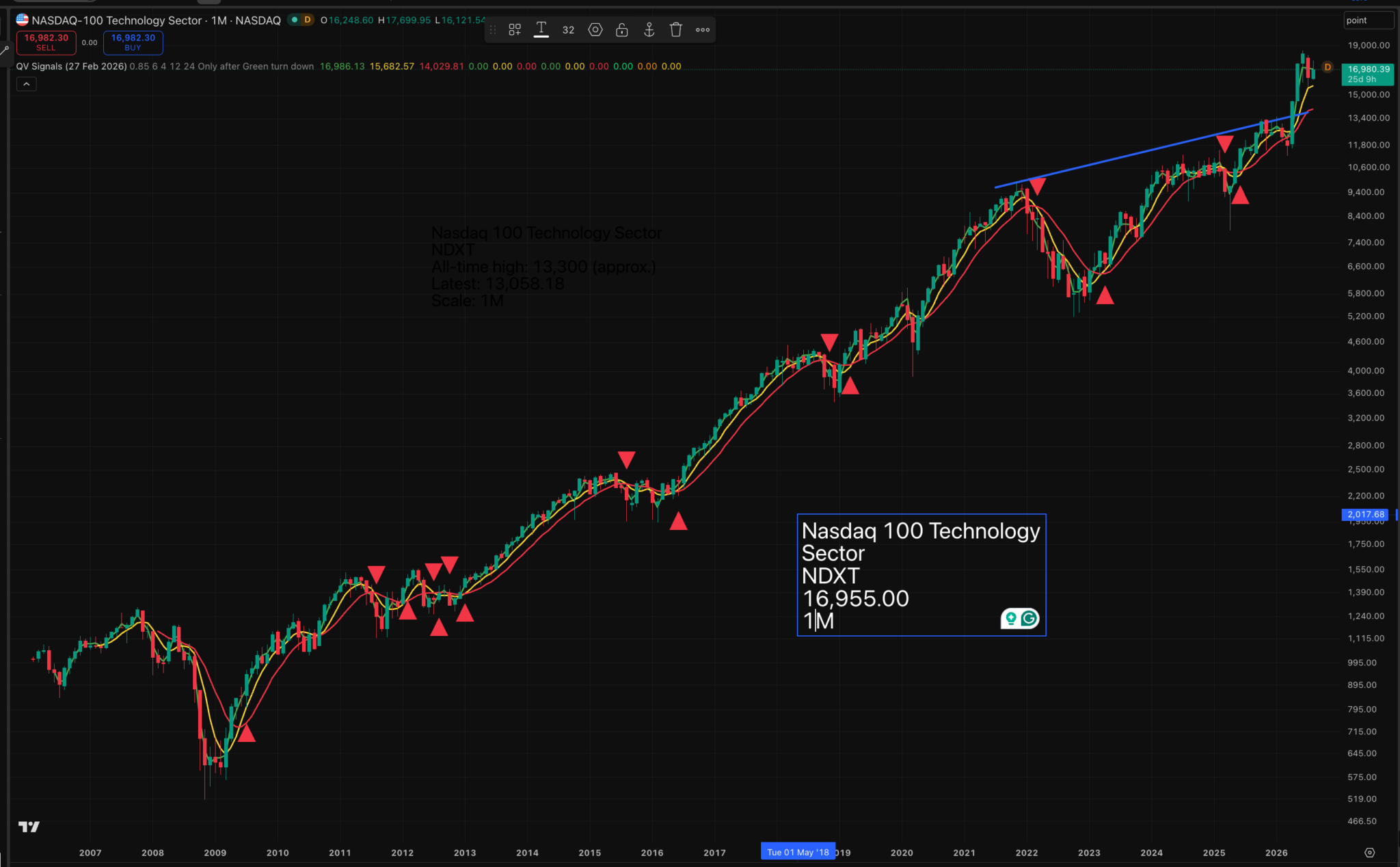The width and height of the screenshot is (1400, 867).
Task: Click the up triangle marker below 2019 dip
Action: [850, 386]
